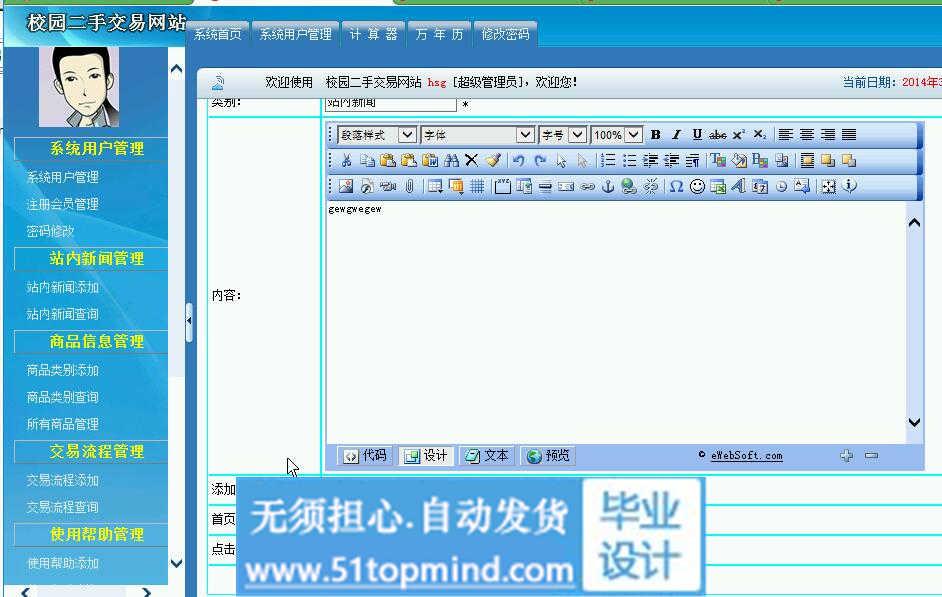The width and height of the screenshot is (942, 597).
Task: Open the 段落样式 paragraph style dropdown
Action: click(x=377, y=135)
